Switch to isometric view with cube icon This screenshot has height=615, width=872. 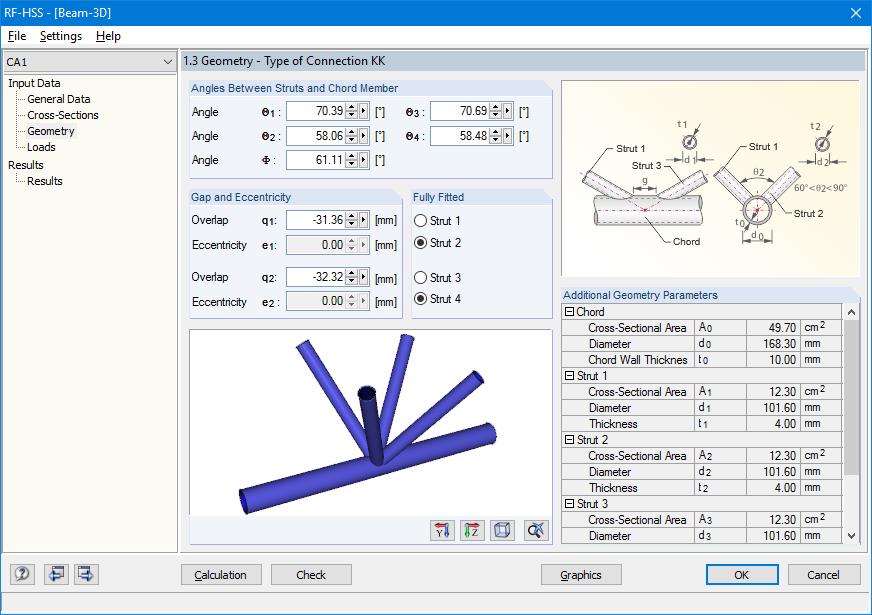[502, 530]
